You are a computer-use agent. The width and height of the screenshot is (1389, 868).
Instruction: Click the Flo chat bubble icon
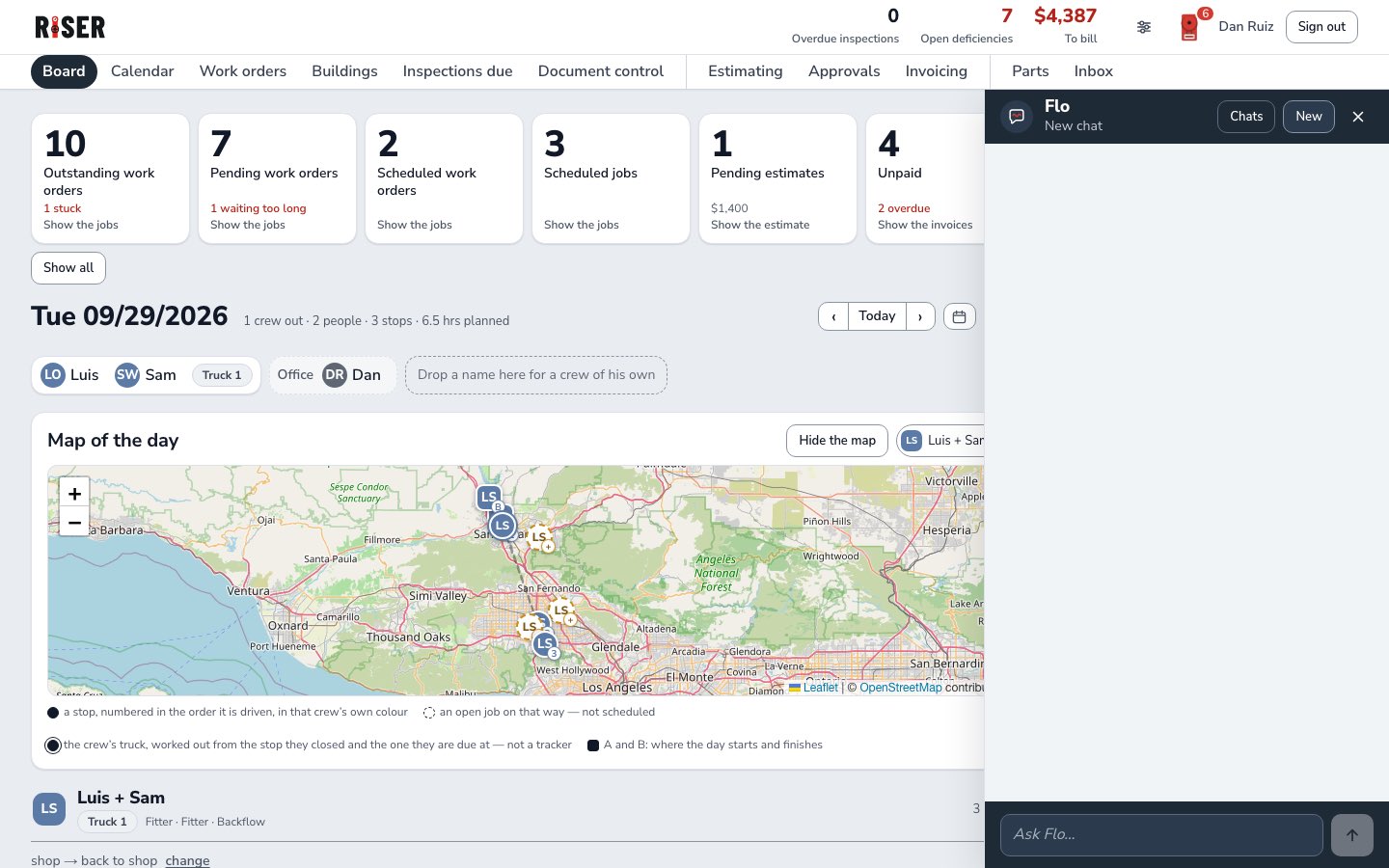(1017, 117)
